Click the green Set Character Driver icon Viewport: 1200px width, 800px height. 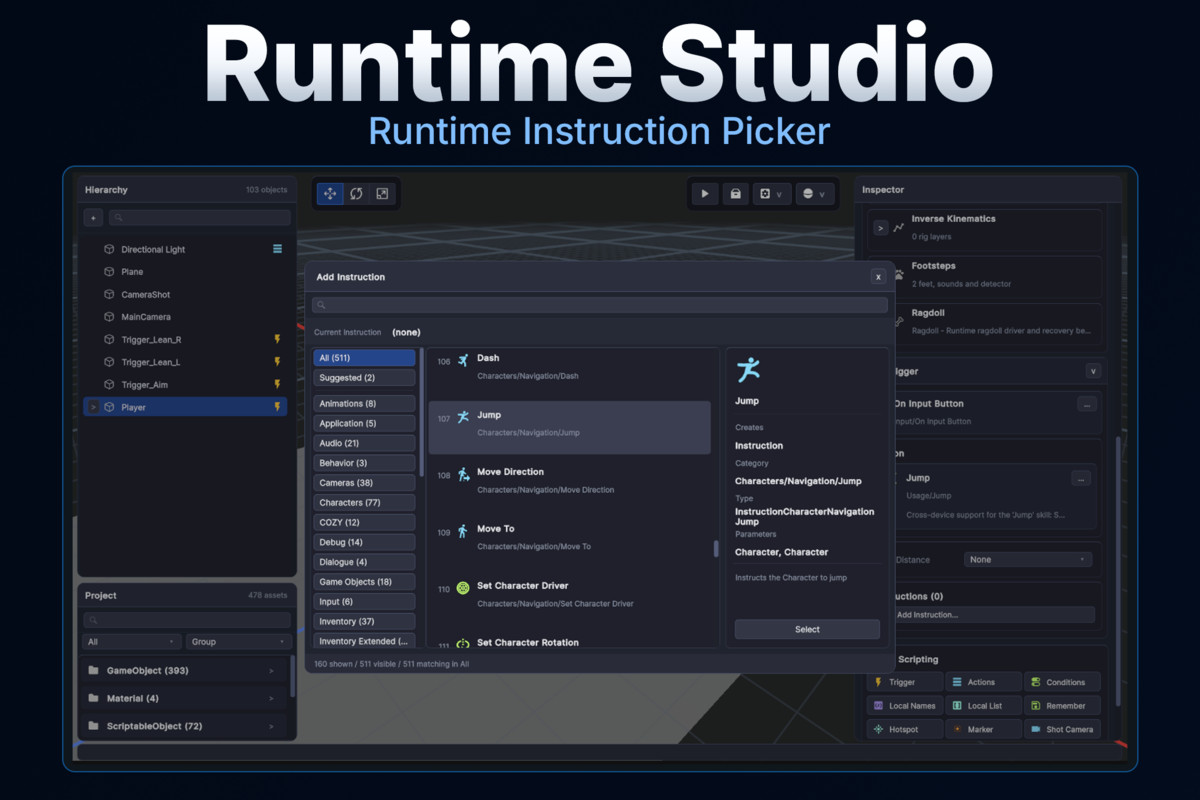tap(463, 588)
